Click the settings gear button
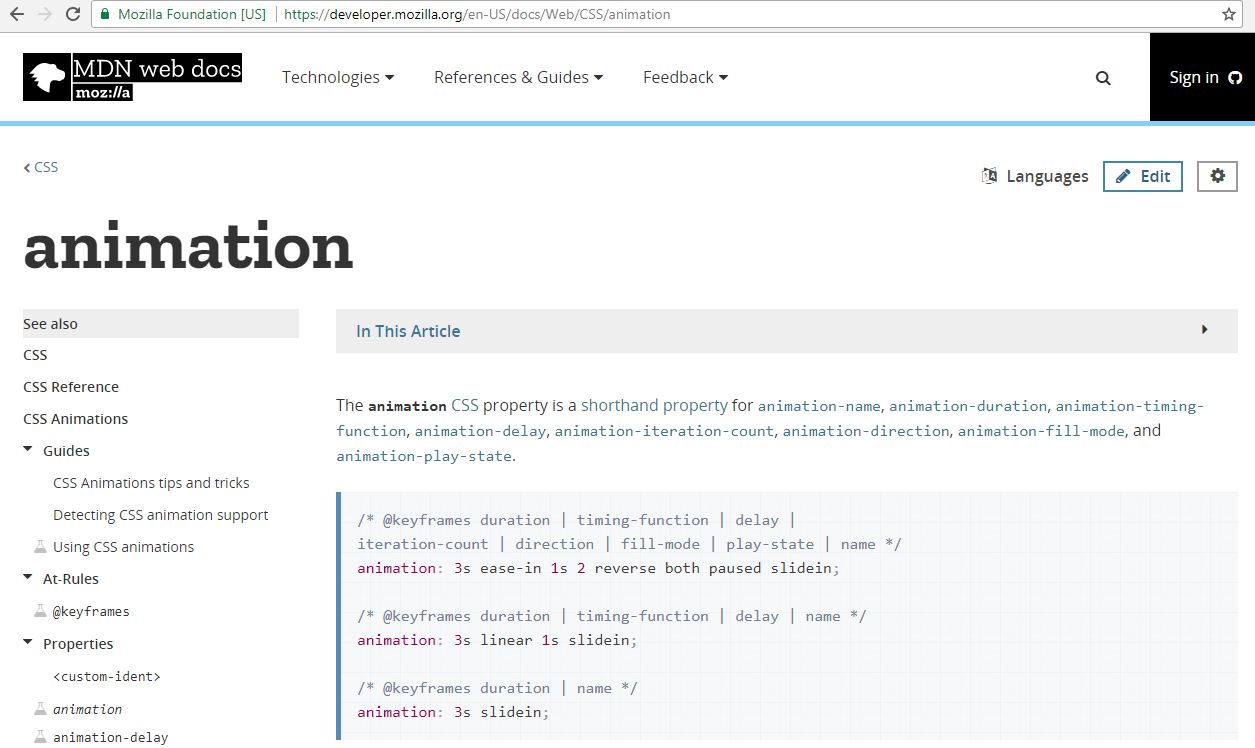Screen dimensions: 1255x748 [1217, 176]
